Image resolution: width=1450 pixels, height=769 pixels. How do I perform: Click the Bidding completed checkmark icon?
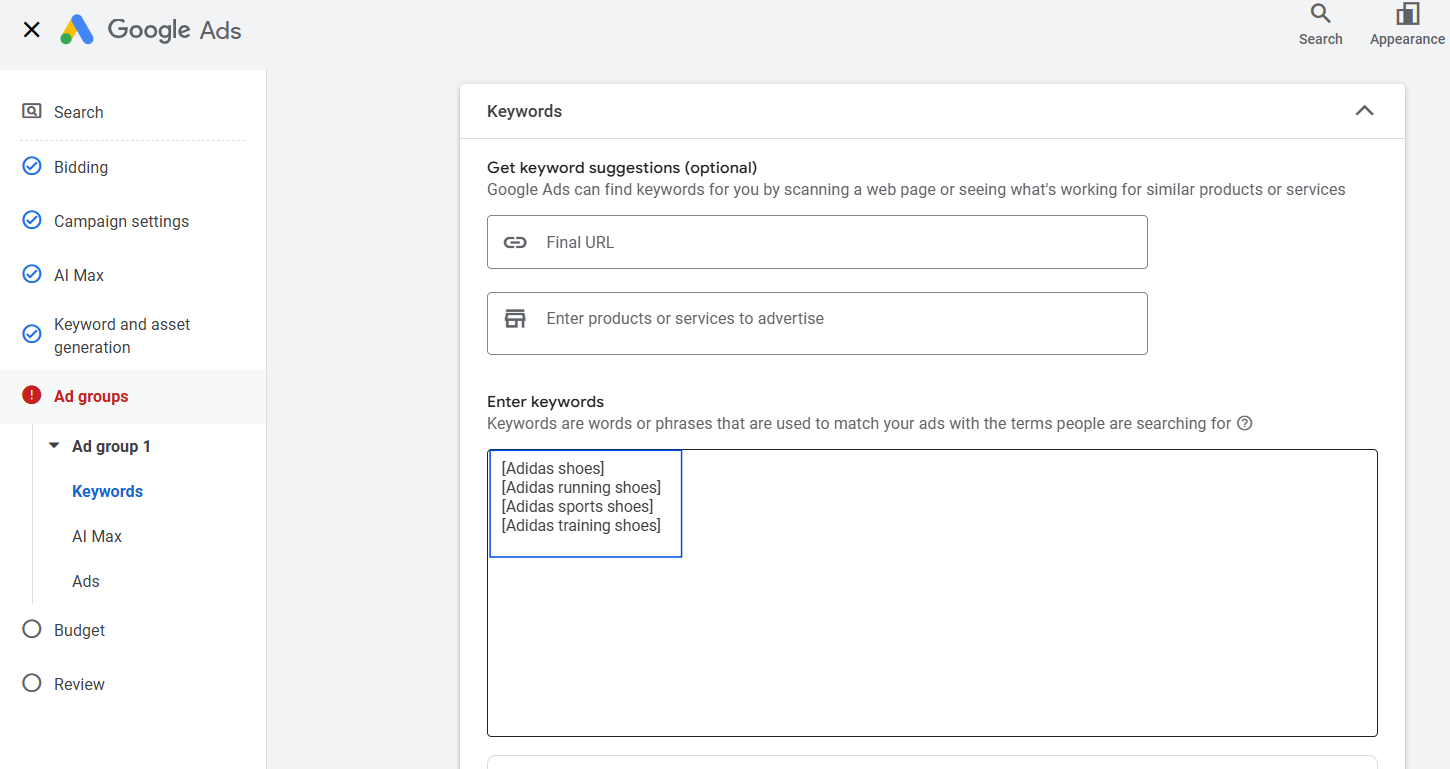[32, 166]
